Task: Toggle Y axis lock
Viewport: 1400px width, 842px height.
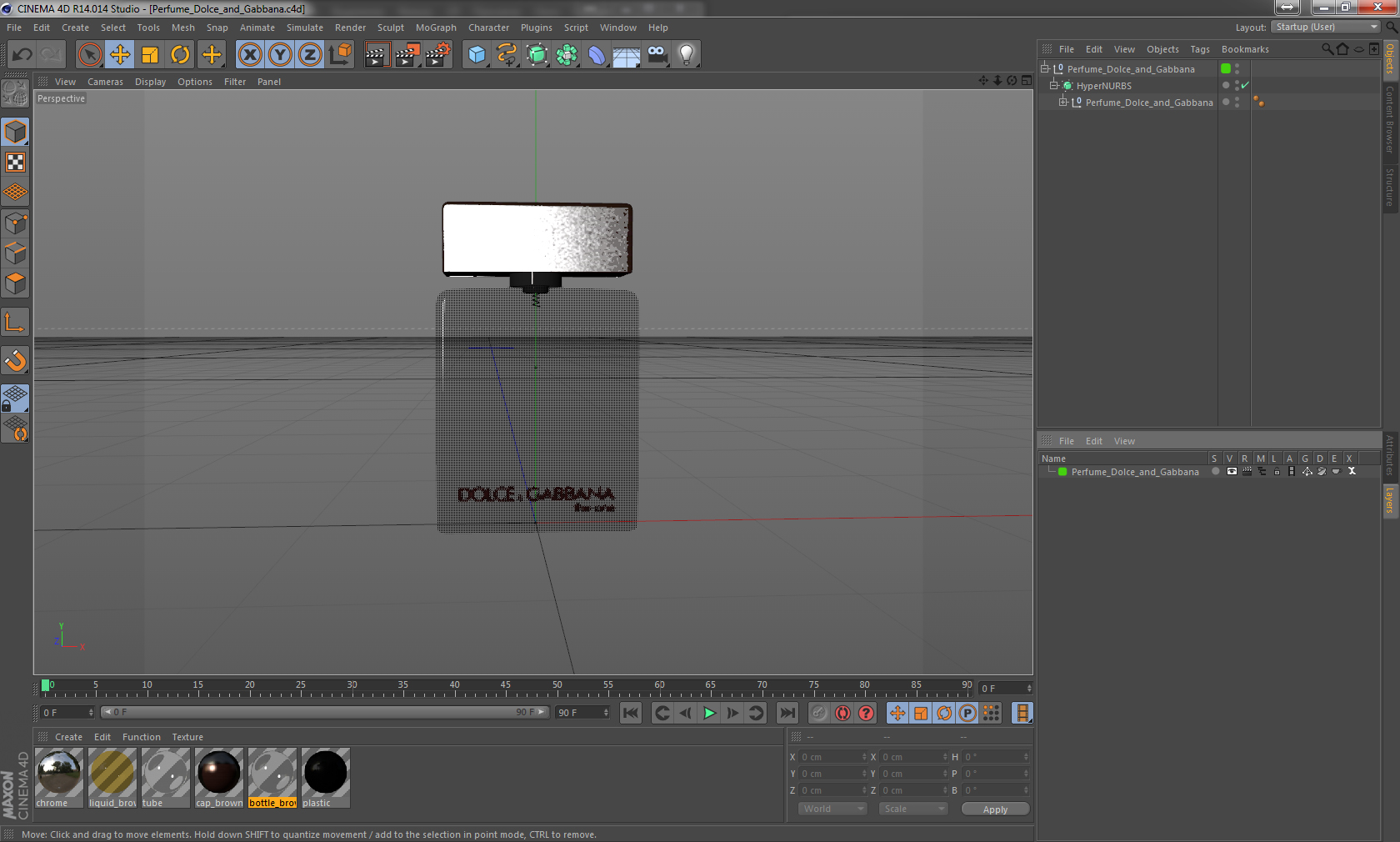Action: (x=280, y=55)
